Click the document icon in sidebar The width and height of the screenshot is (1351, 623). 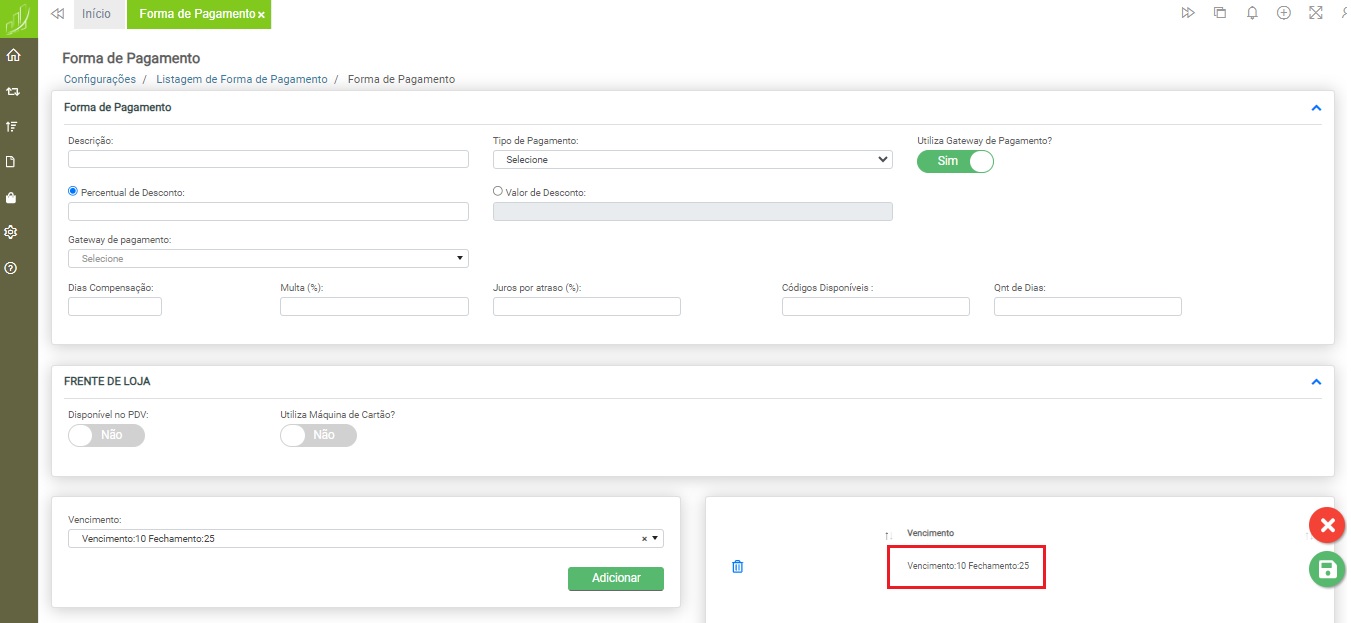12,162
